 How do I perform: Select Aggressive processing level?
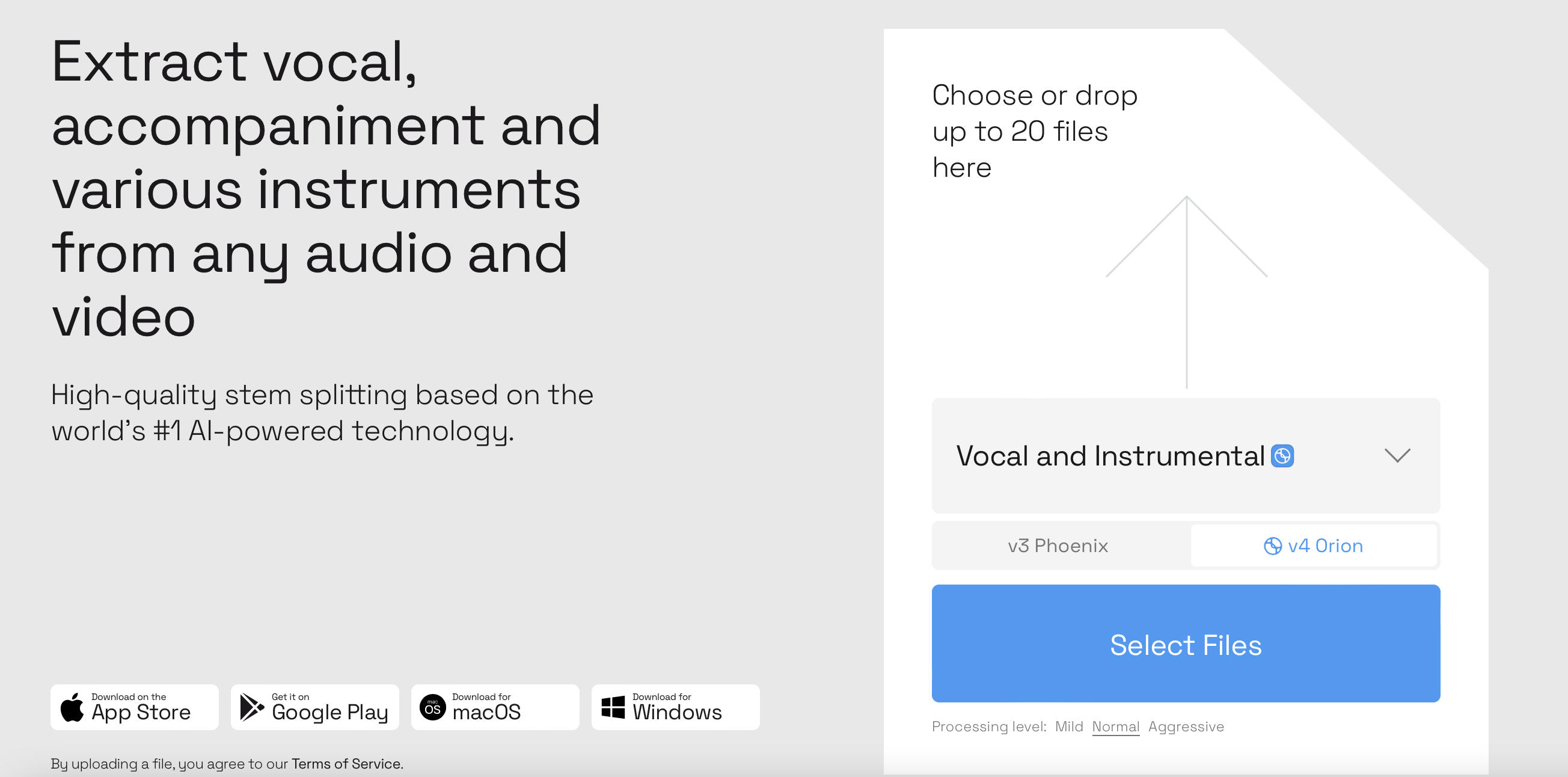click(1186, 726)
